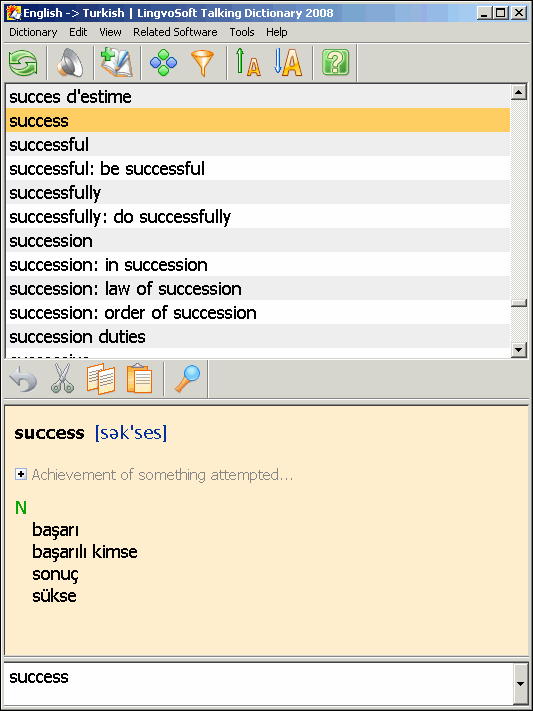Viewport: 533px width, 711px height.
Task: Click the magnifier search icon
Action: point(187,378)
